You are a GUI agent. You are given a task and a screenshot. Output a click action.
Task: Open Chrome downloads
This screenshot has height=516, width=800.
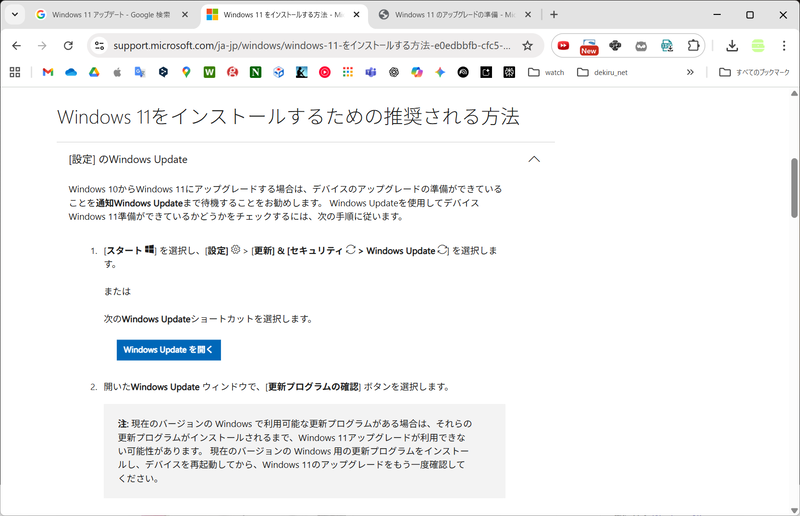click(732, 46)
